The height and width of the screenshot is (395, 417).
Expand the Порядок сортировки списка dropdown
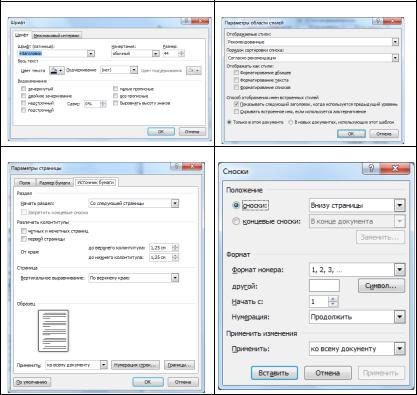coord(395,58)
